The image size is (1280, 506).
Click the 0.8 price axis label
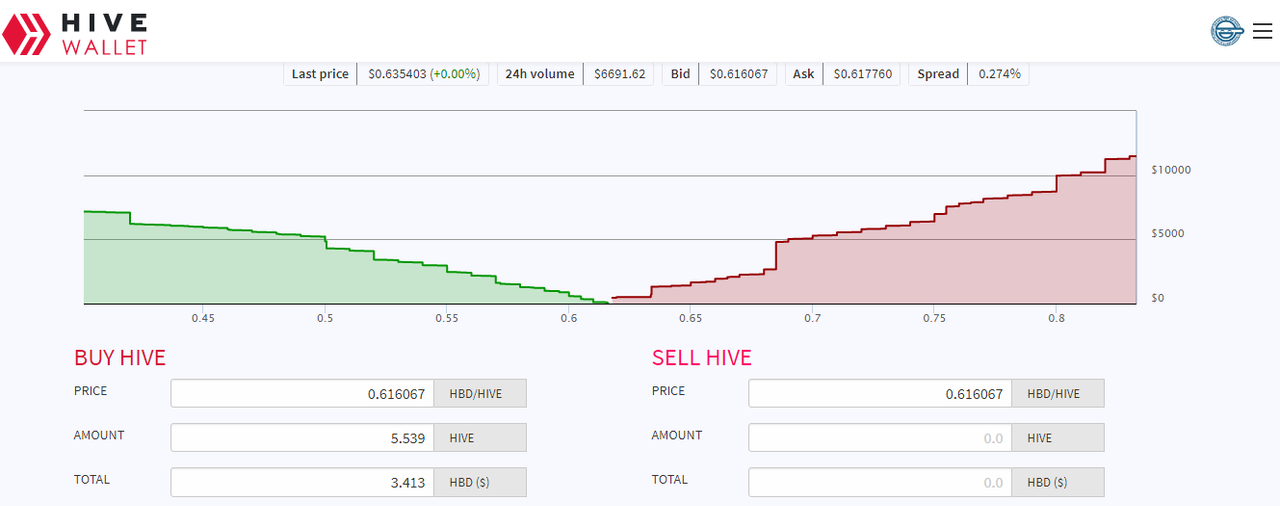[x=1056, y=319]
